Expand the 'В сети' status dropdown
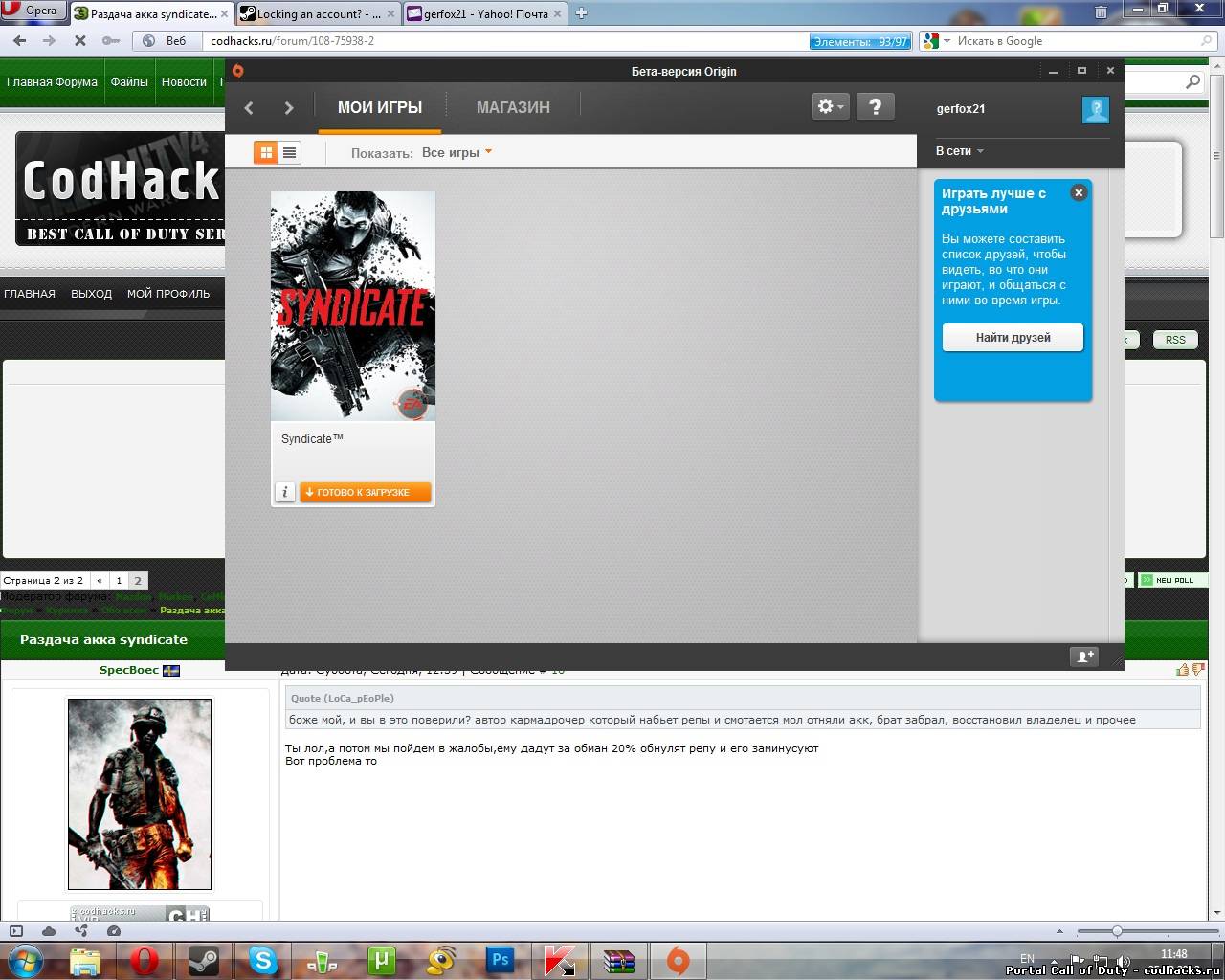The image size is (1225, 980). tap(959, 151)
